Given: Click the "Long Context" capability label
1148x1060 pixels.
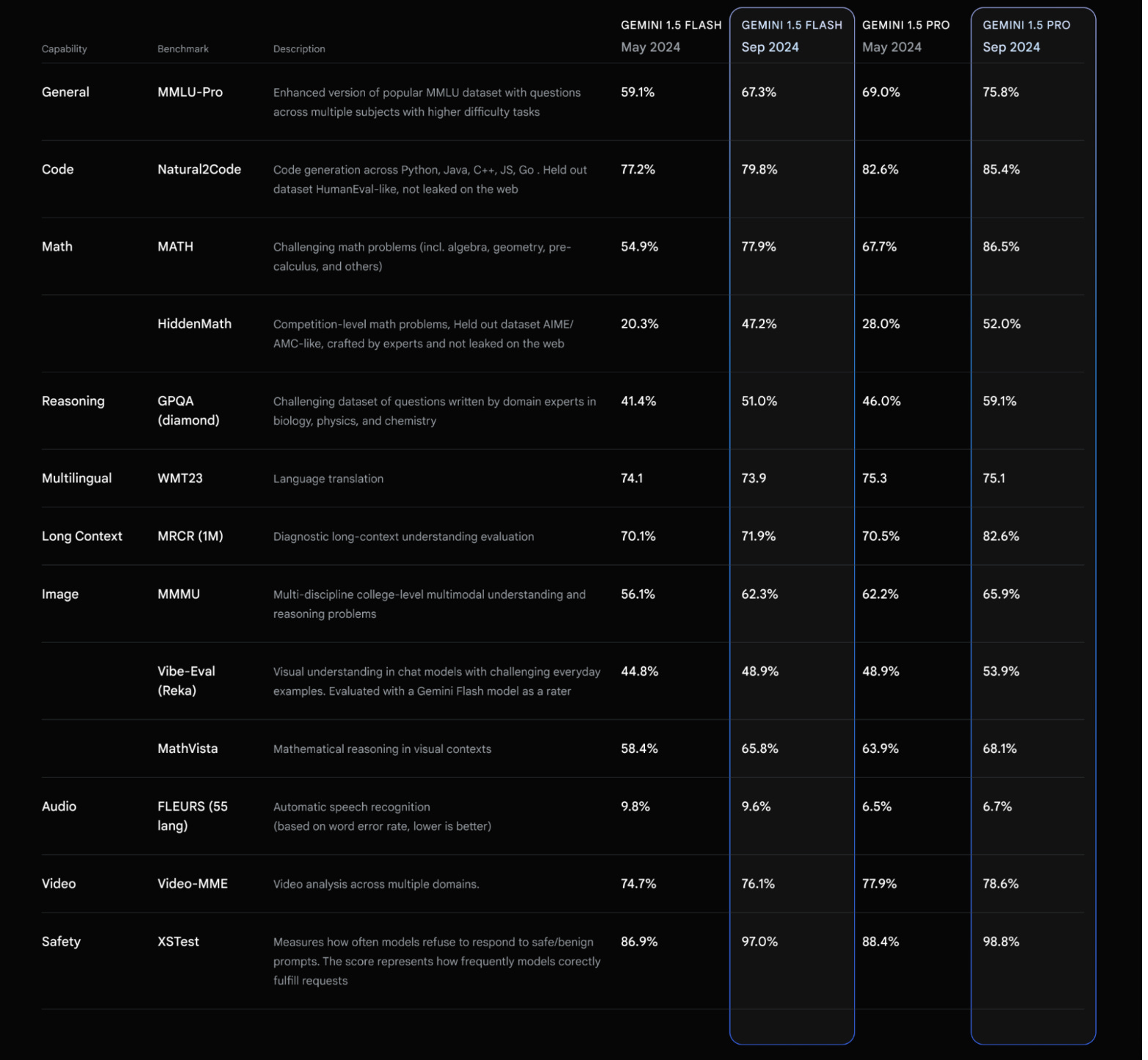Looking at the screenshot, I should pos(82,537).
